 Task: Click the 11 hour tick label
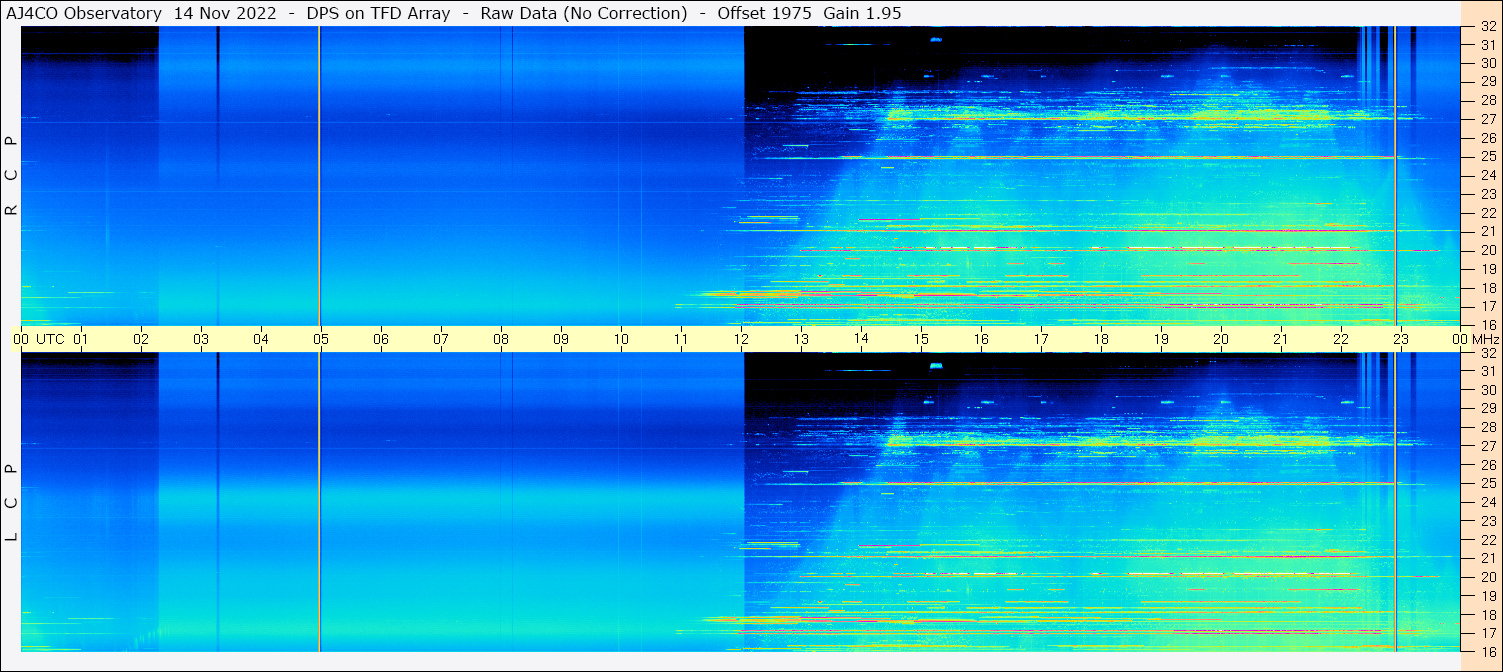[681, 339]
